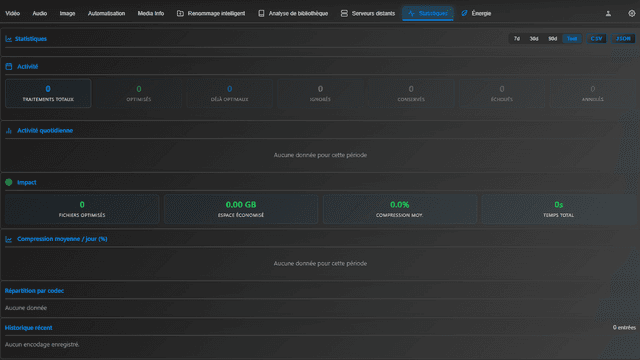Select the 7d period filter

tap(517, 39)
